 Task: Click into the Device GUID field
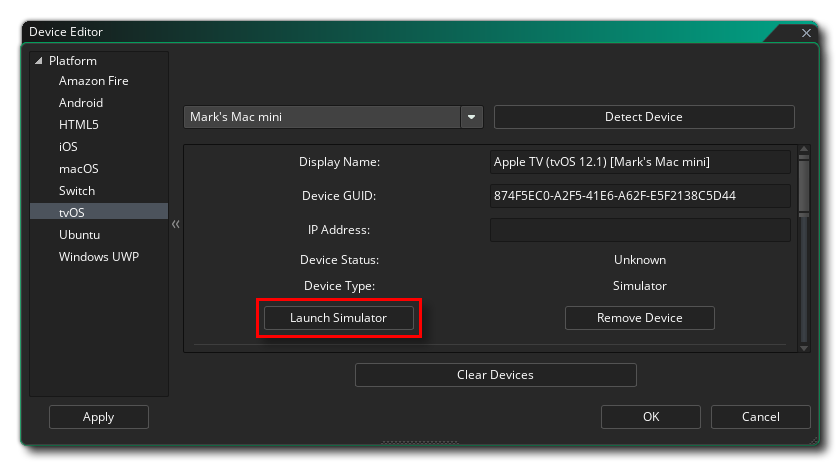tap(640, 196)
